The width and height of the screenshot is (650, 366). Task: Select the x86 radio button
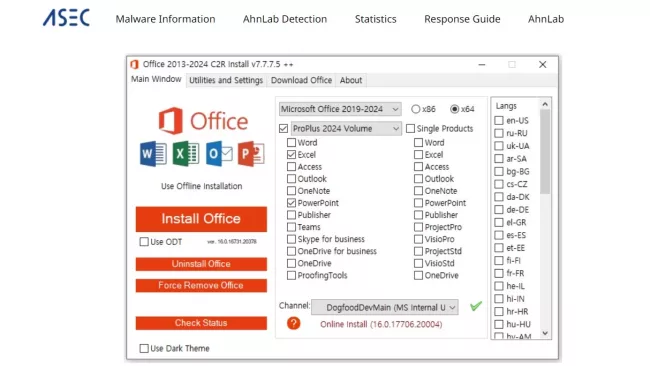coord(416,109)
